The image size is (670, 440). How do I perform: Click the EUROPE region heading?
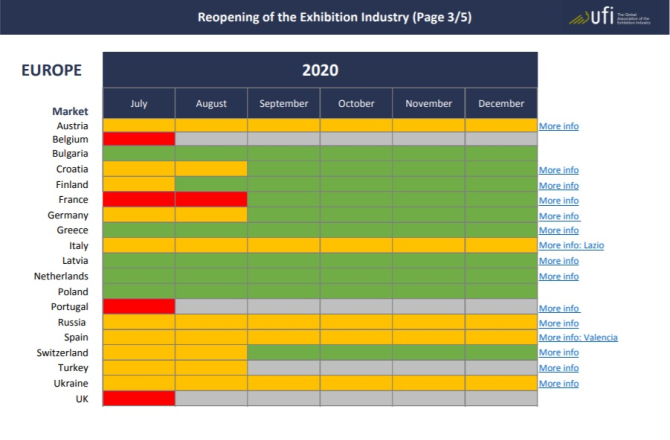pyautogui.click(x=51, y=71)
